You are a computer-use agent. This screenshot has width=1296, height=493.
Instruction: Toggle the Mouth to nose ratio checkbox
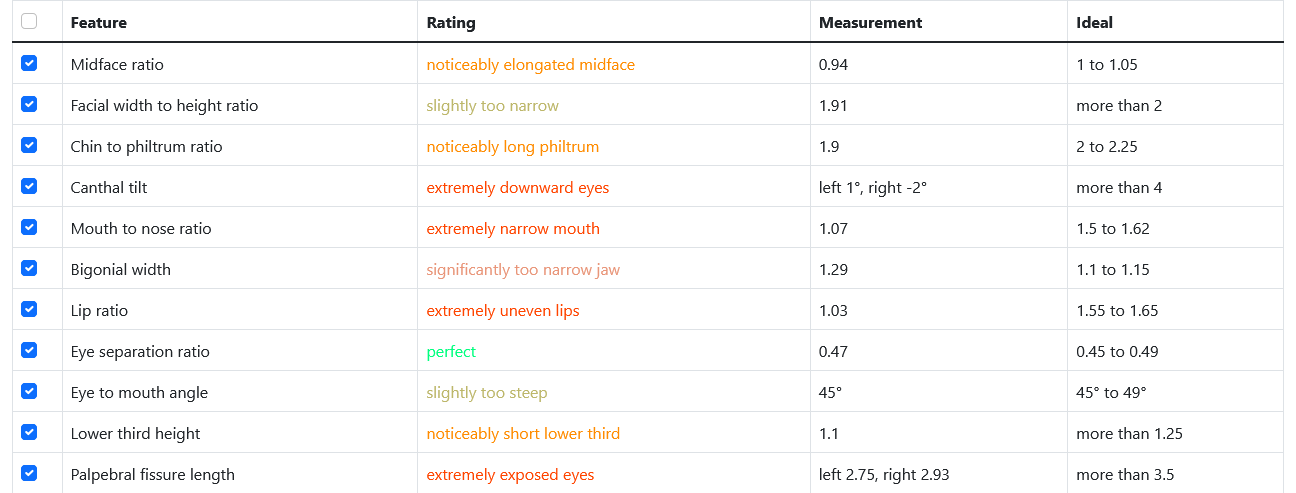[x=29, y=227]
